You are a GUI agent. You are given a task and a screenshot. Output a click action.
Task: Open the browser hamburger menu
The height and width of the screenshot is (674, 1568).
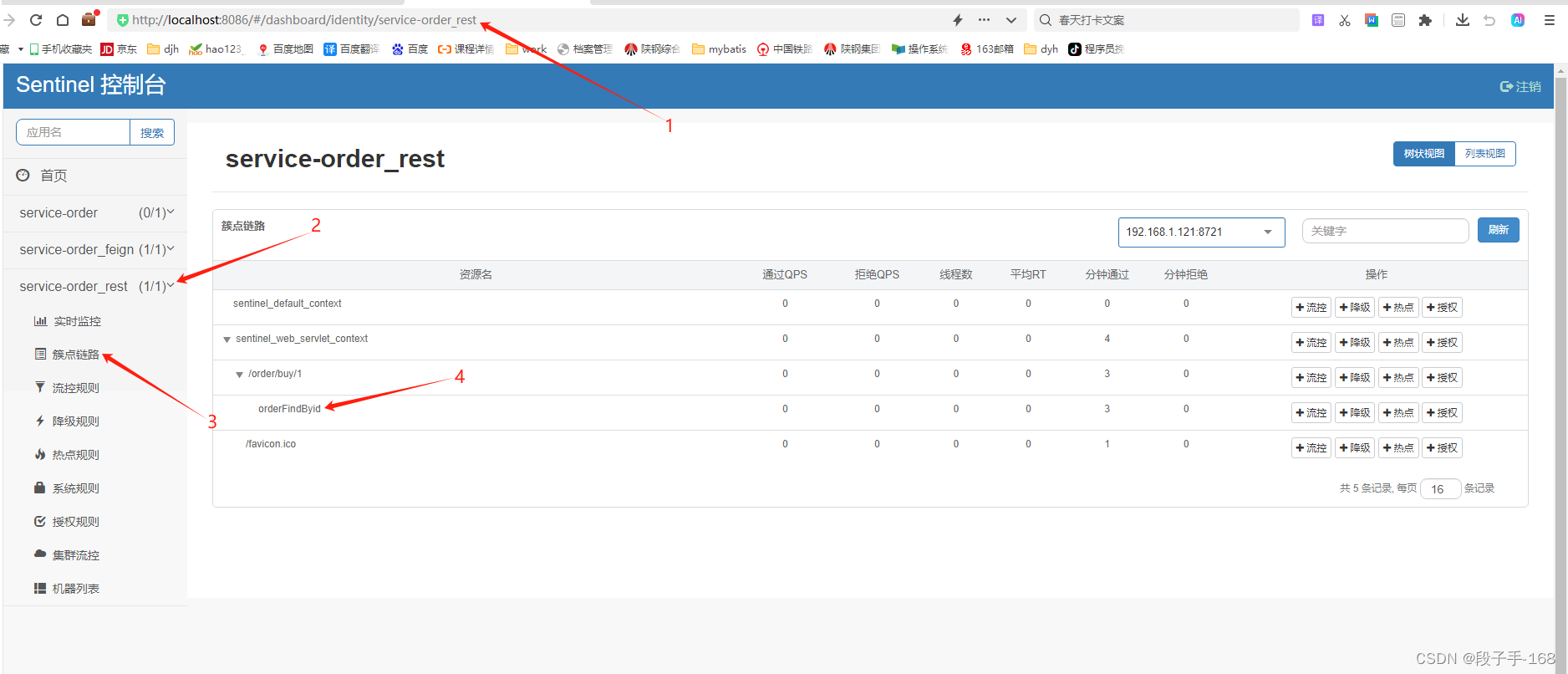(1549, 20)
